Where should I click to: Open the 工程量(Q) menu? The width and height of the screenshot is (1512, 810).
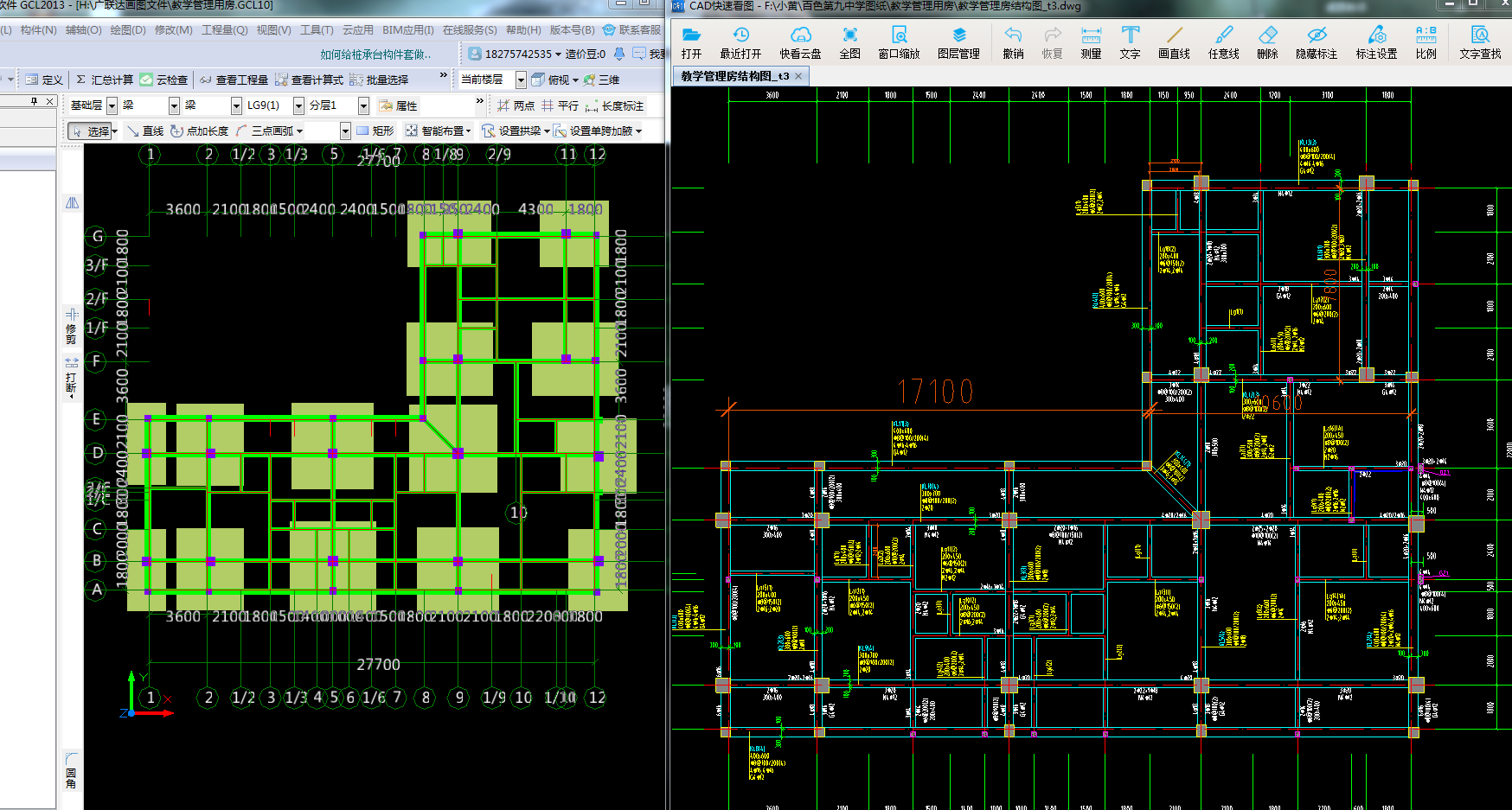(x=224, y=29)
